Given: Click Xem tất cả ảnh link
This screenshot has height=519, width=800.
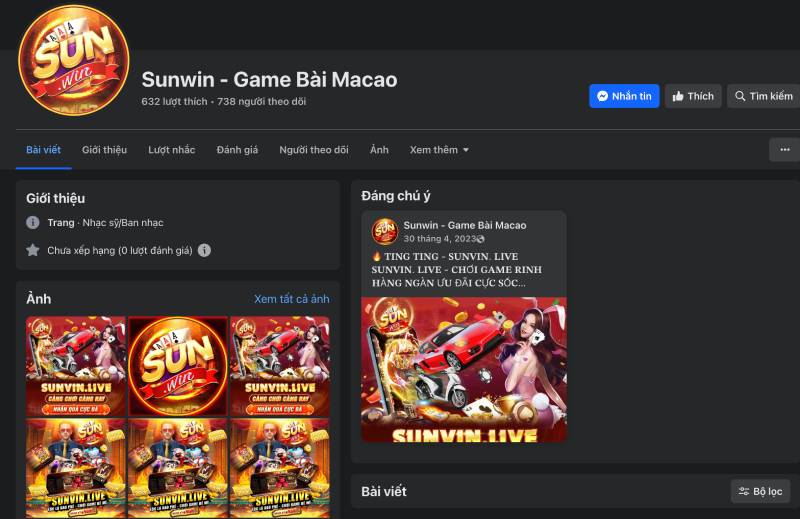Looking at the screenshot, I should click(291, 299).
